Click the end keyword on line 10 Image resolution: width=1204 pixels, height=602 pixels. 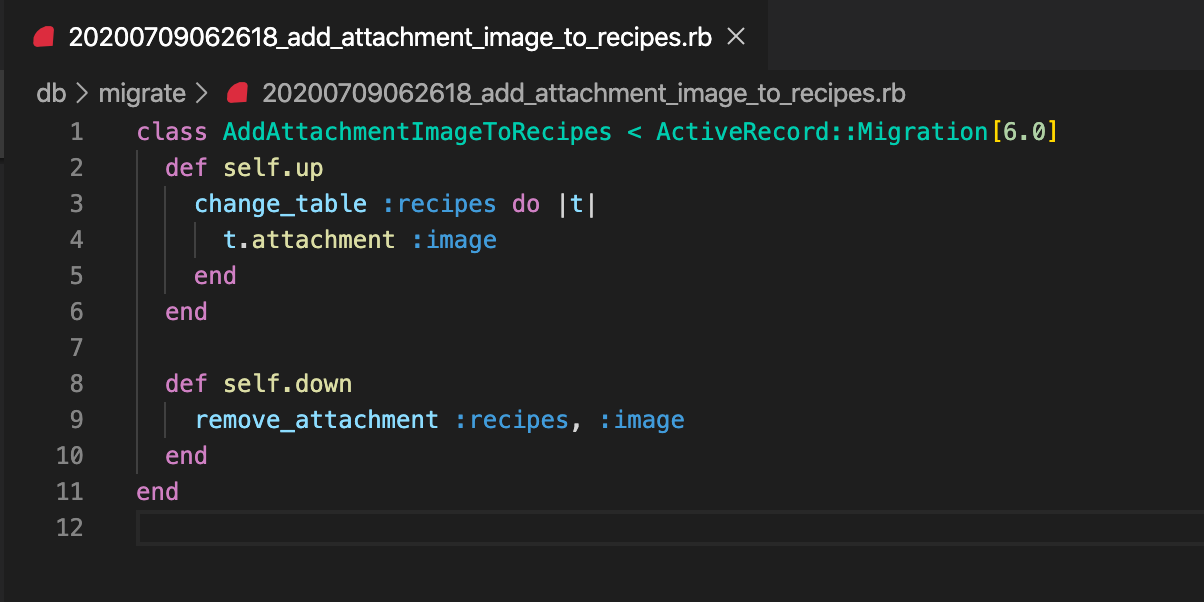coord(186,456)
